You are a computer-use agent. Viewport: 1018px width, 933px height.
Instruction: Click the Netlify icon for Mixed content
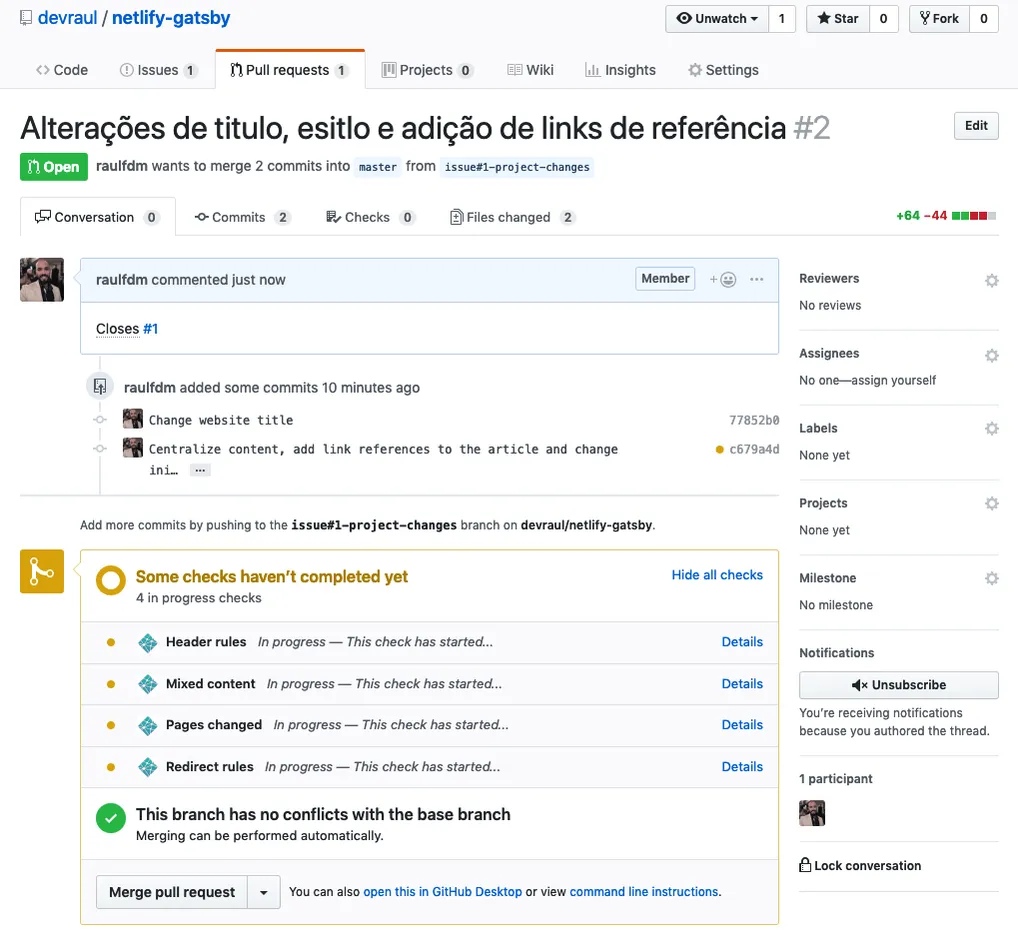[148, 684]
